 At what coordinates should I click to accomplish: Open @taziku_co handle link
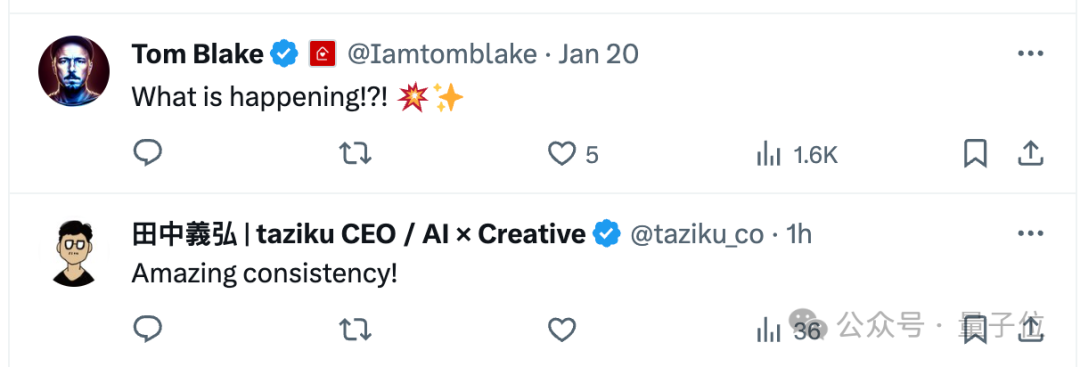pyautogui.click(x=697, y=235)
